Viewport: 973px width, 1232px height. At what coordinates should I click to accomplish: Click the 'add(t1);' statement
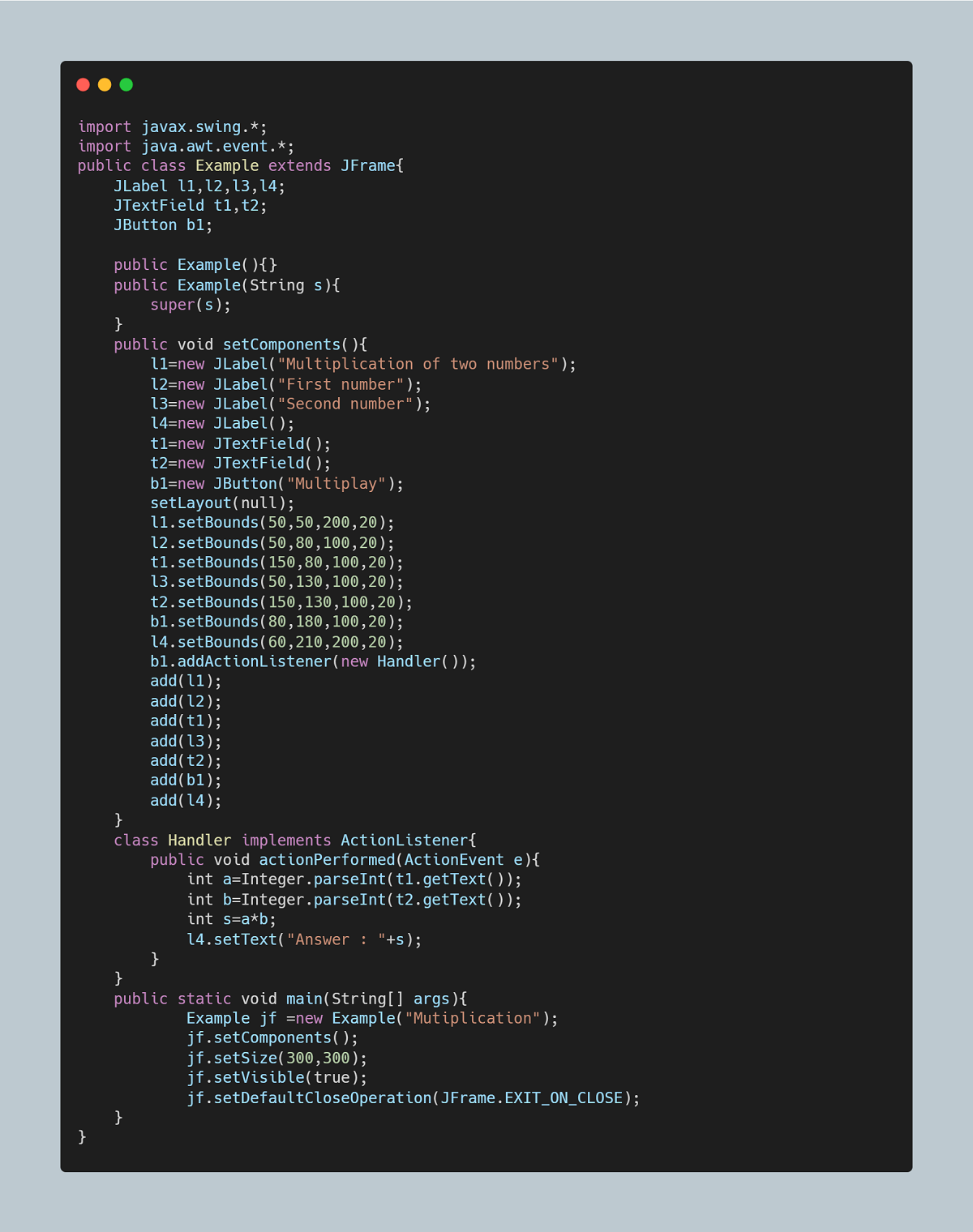(x=186, y=721)
